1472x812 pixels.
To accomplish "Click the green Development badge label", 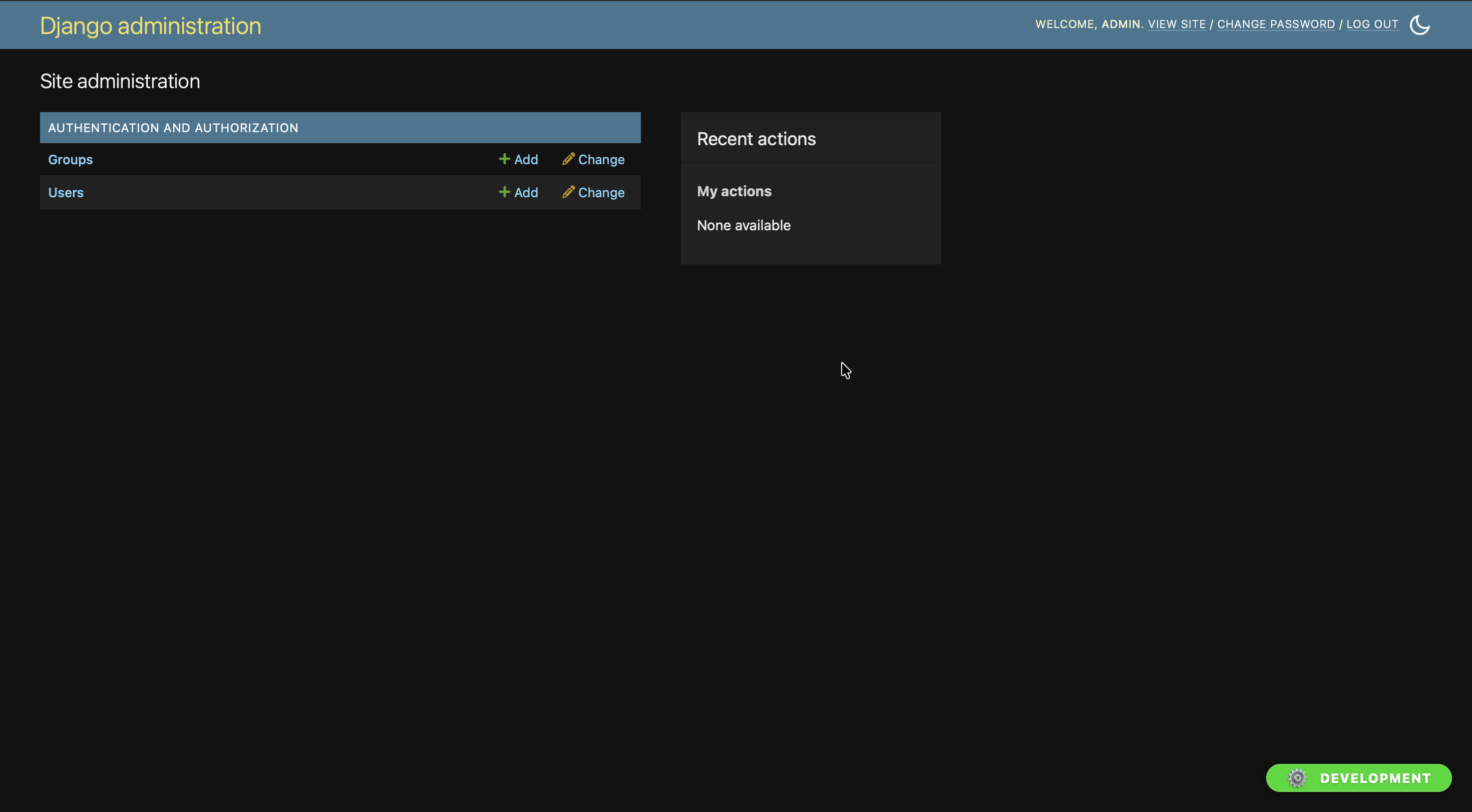I will [x=1375, y=778].
